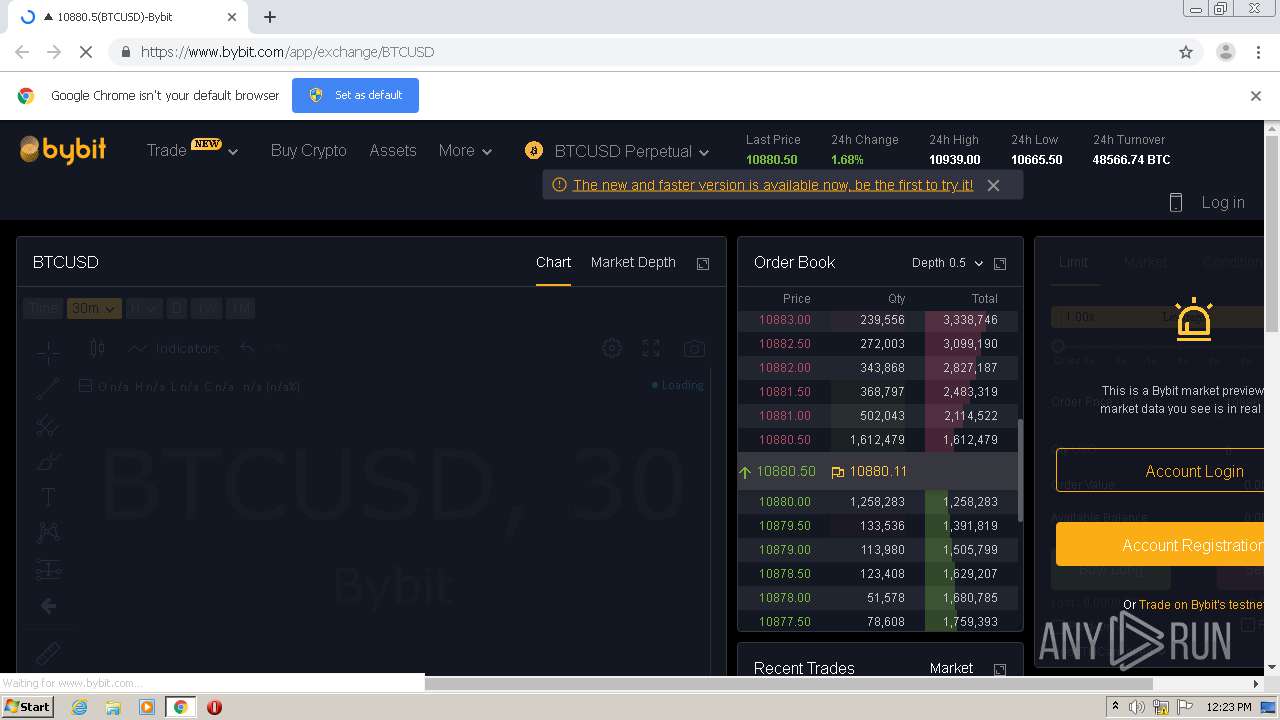Select ask price 10880.50 row
This screenshot has width=1280, height=720.
(x=878, y=440)
